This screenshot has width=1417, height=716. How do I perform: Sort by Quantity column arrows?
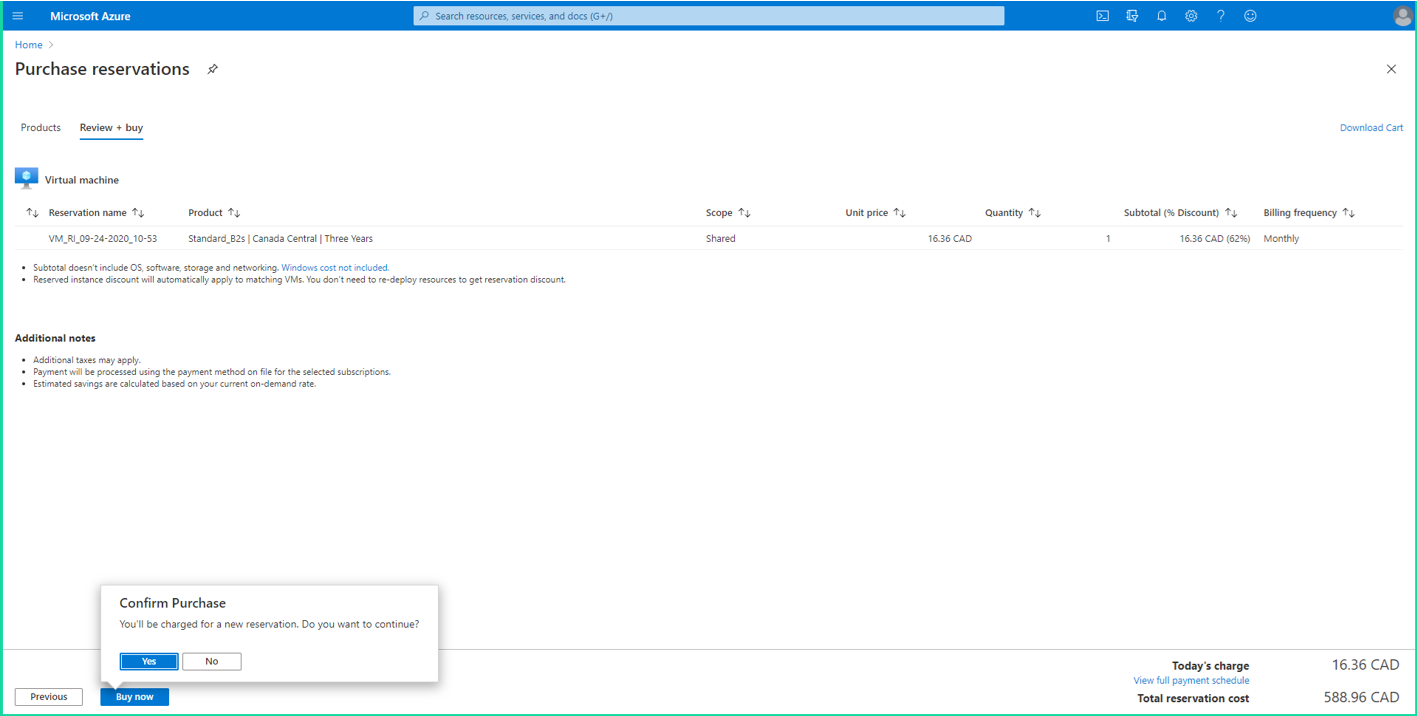pos(1034,213)
